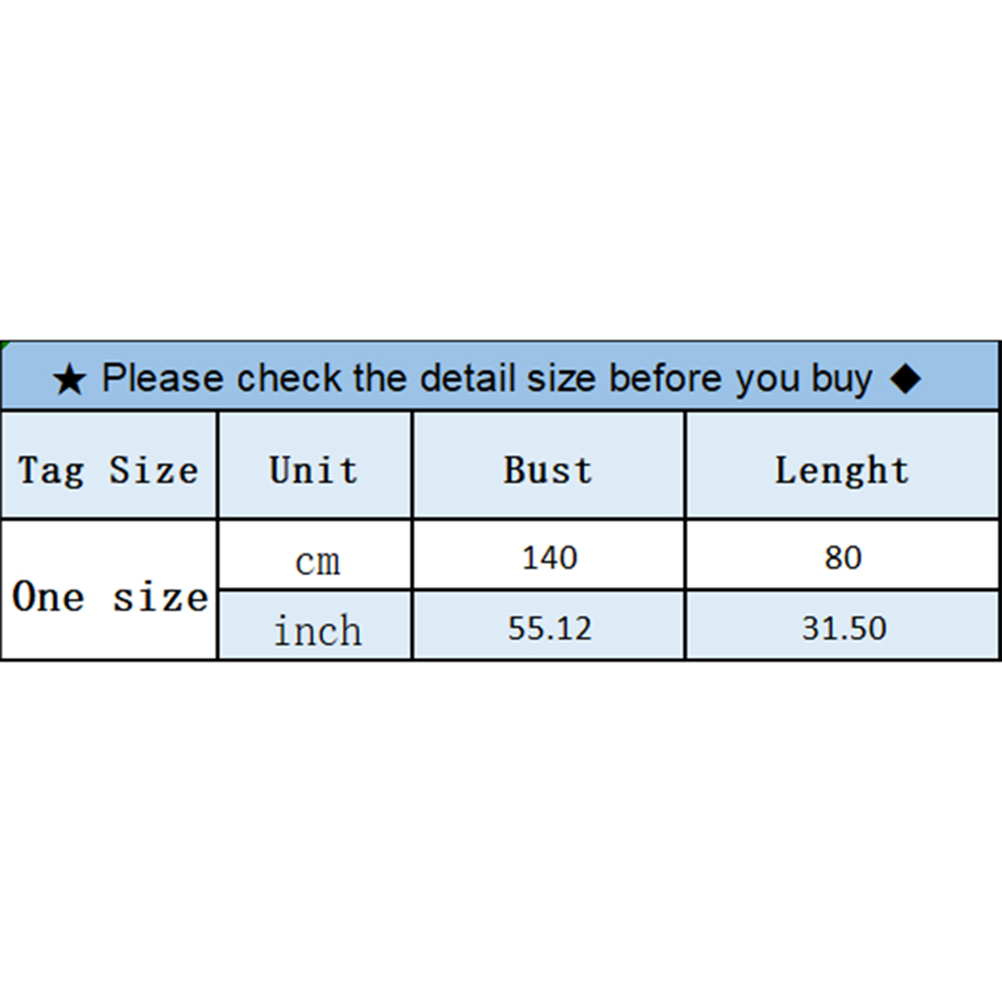Click the "One size" row cell
This screenshot has width=1002, height=1002.
pyautogui.click(x=109, y=597)
